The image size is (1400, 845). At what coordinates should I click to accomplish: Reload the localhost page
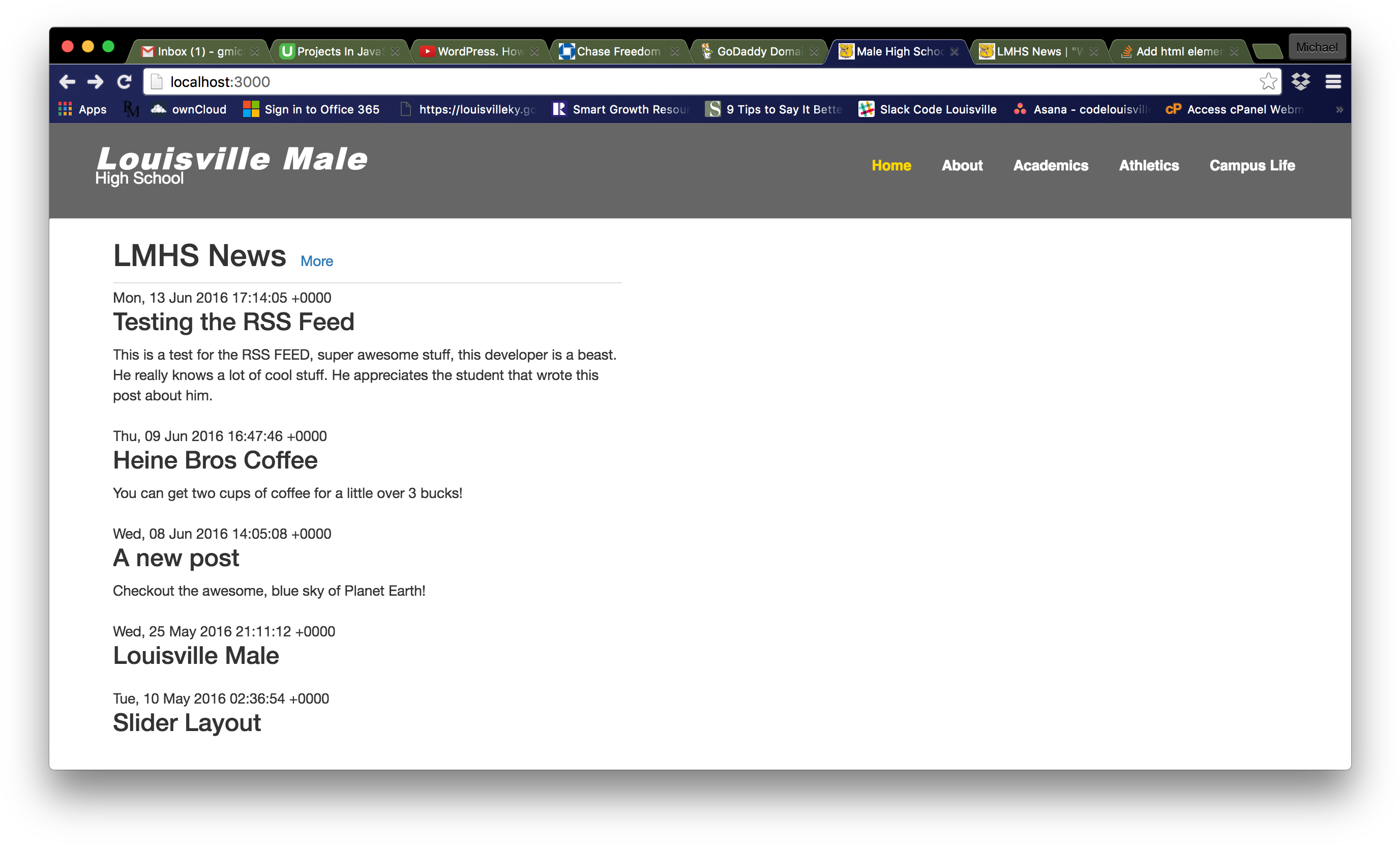(x=125, y=82)
